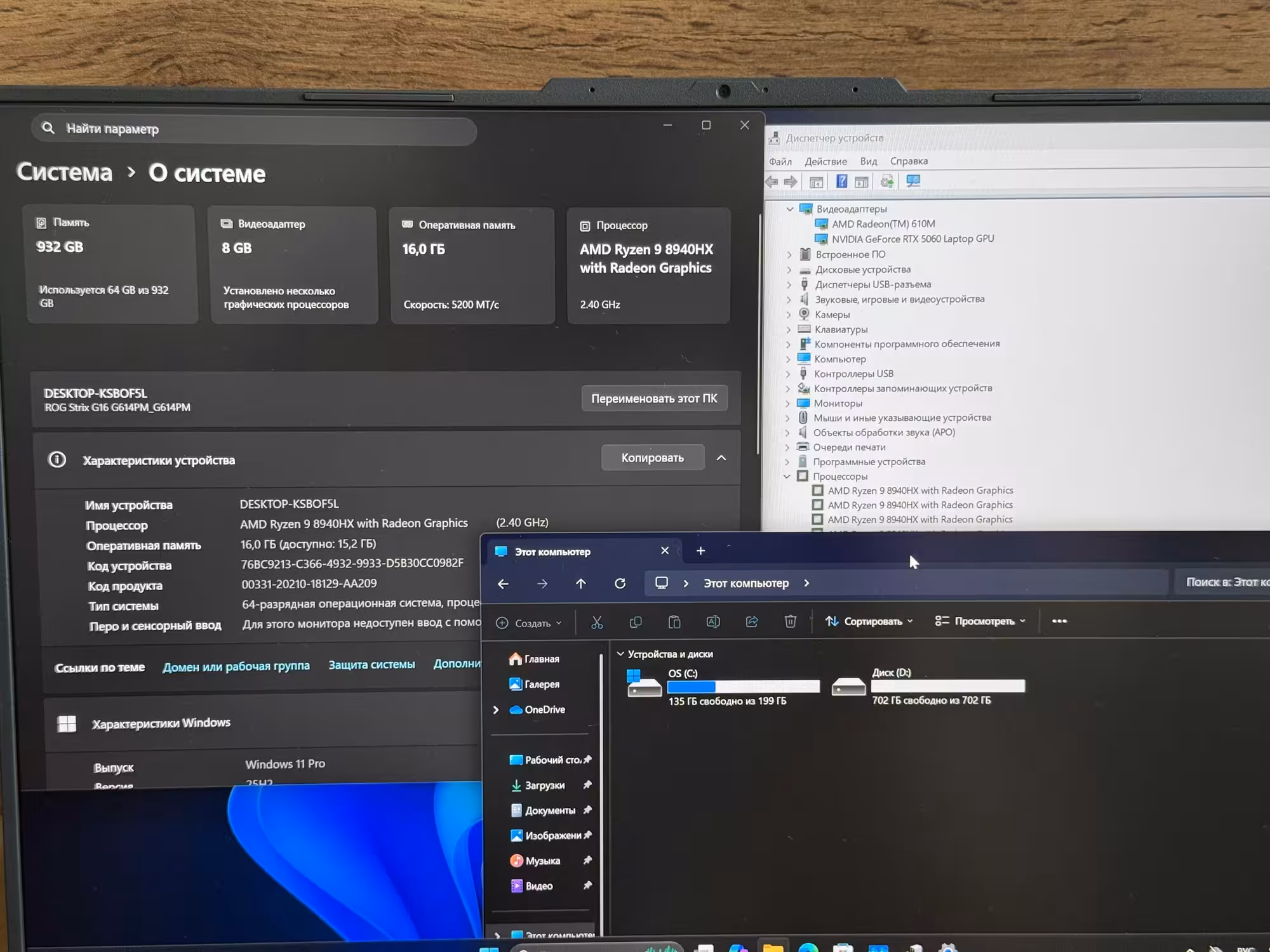
Task: Expand the Клавиатуры node
Action: tap(789, 329)
